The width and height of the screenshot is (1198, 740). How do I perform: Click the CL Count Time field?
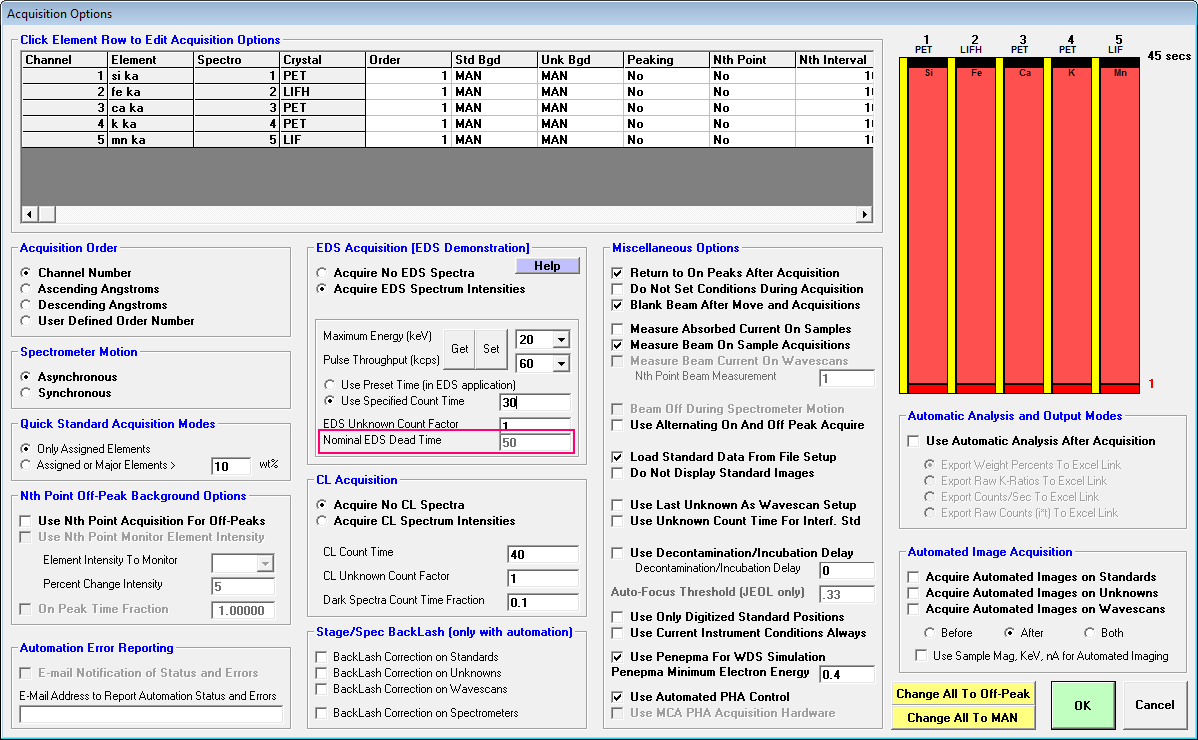click(x=542, y=555)
